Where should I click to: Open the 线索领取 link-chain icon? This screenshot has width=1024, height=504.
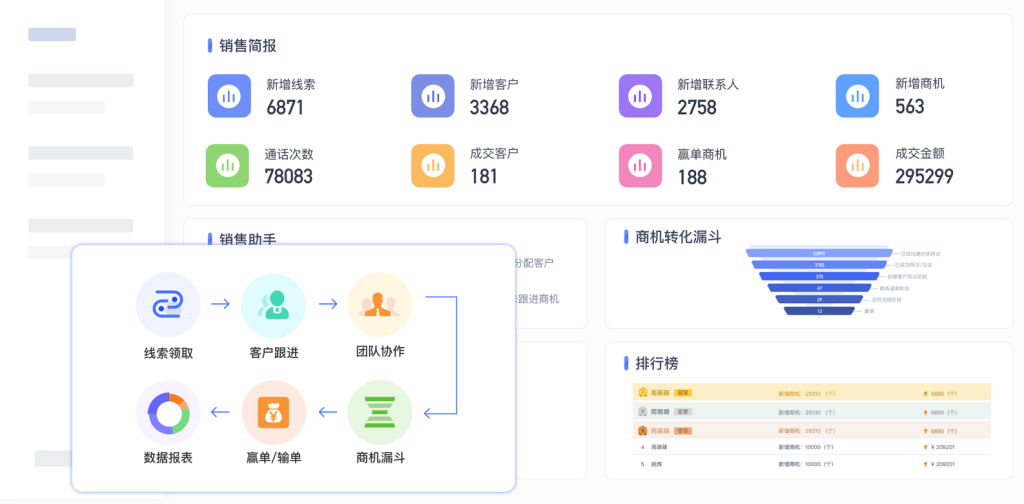pyautogui.click(x=168, y=305)
